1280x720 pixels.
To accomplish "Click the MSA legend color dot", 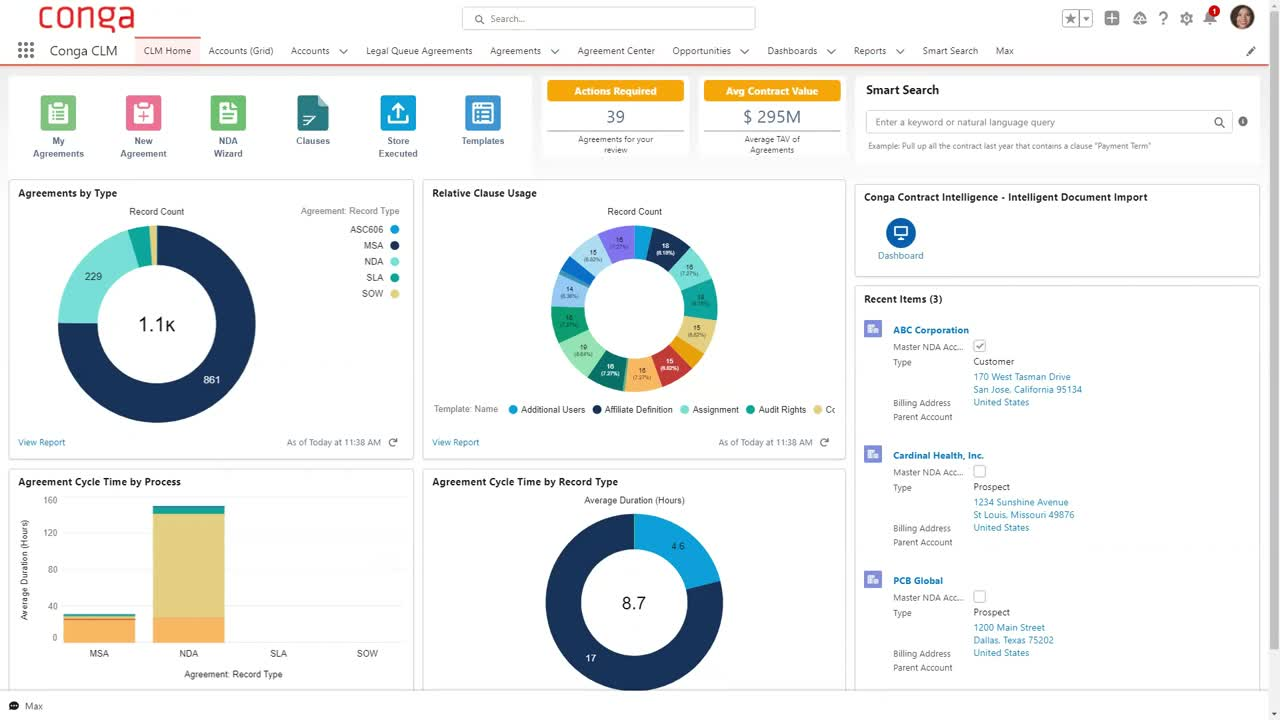I will point(395,245).
